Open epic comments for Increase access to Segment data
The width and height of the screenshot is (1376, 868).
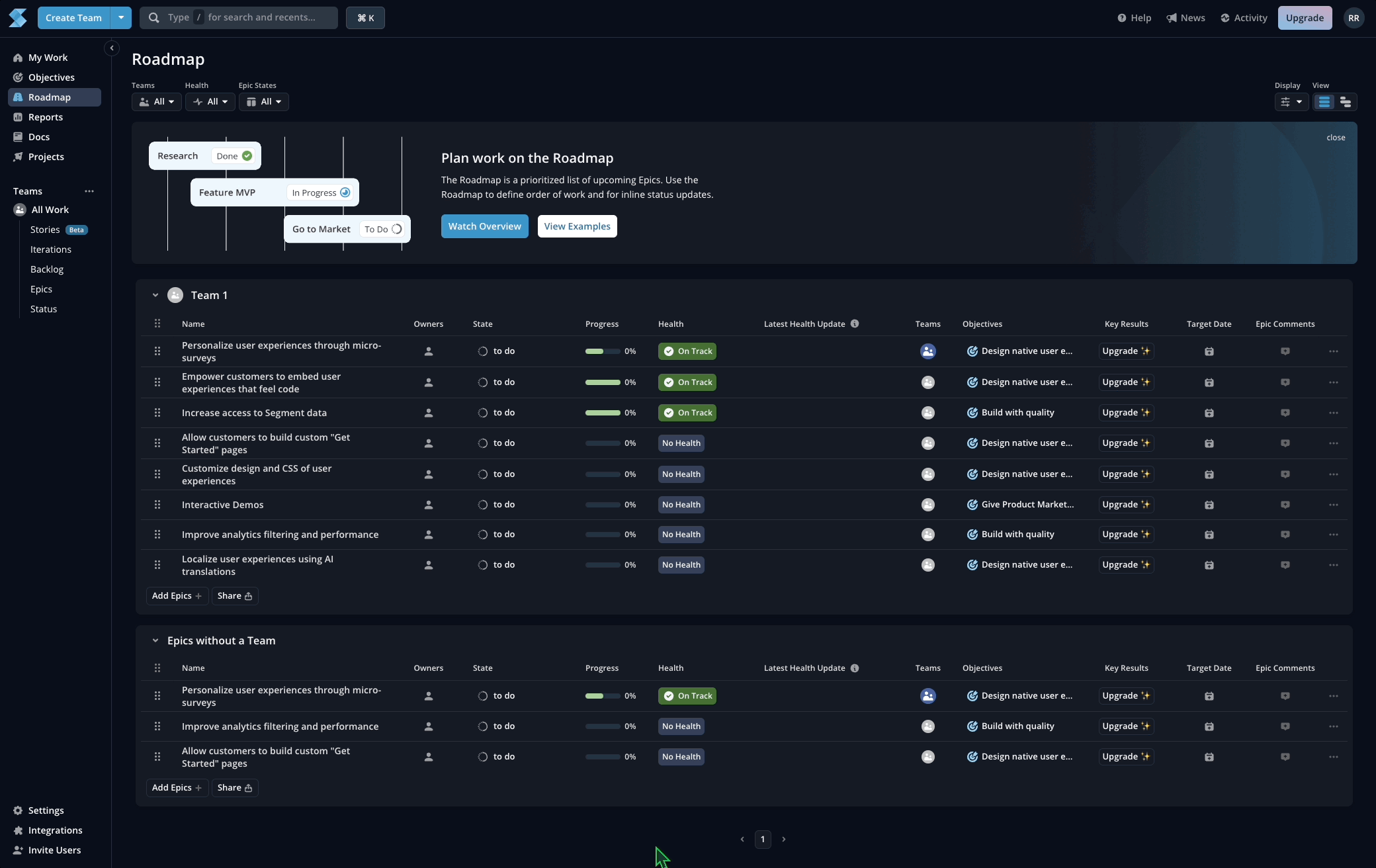(1285, 413)
